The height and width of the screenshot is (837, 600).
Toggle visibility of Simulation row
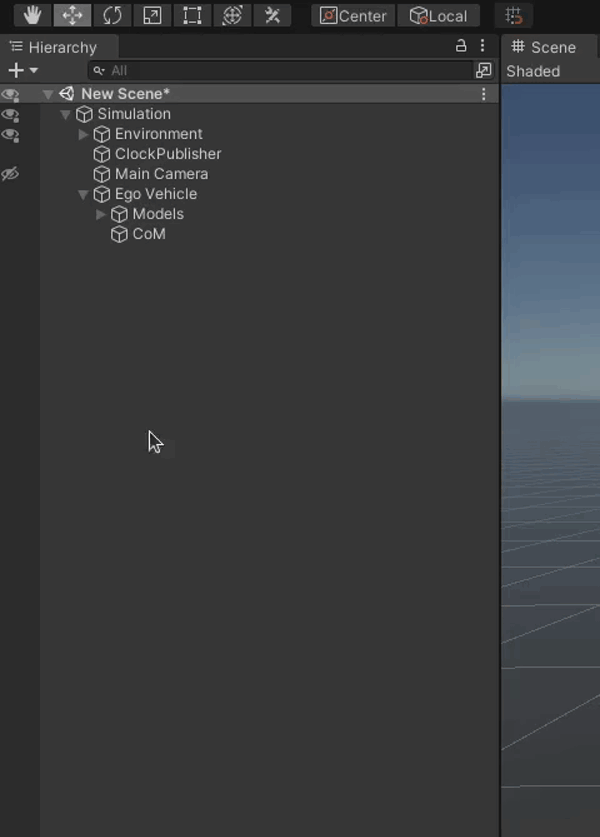(x=10, y=115)
